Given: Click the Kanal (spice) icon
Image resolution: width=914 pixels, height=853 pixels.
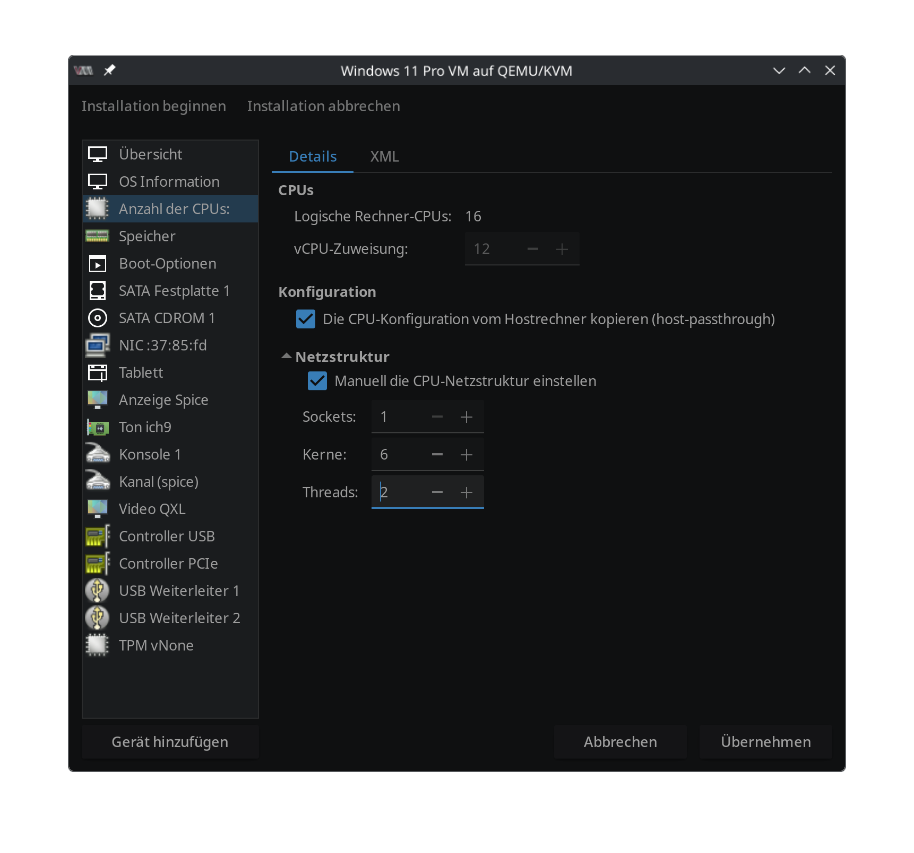Looking at the screenshot, I should click(97, 482).
